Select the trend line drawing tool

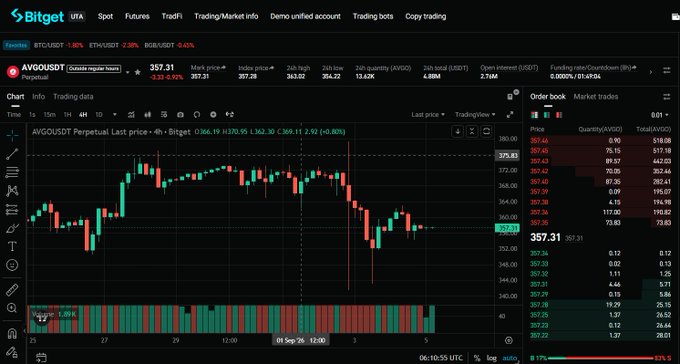click(x=12, y=154)
